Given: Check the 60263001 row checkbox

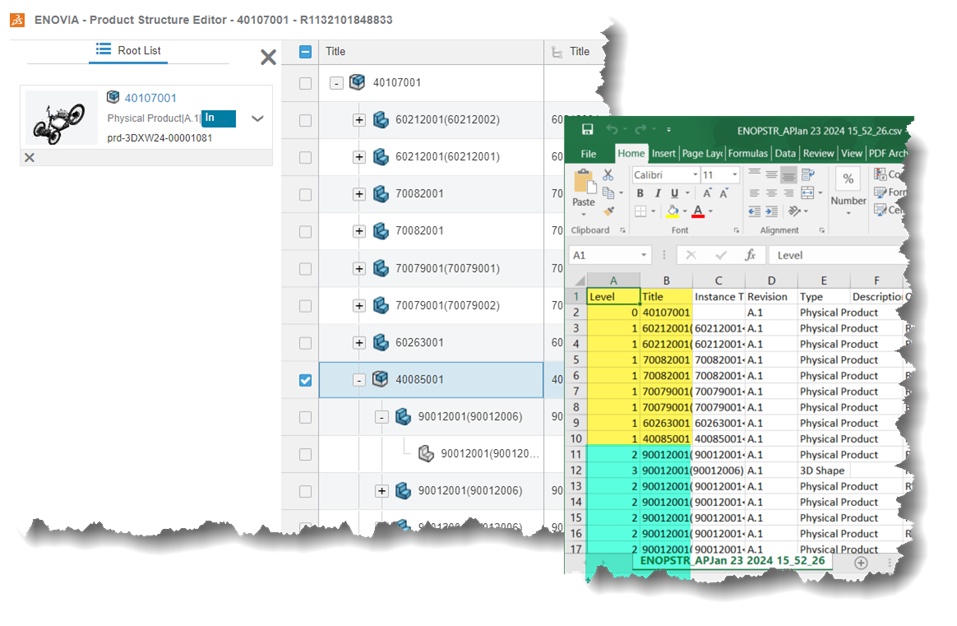Looking at the screenshot, I should [305, 343].
